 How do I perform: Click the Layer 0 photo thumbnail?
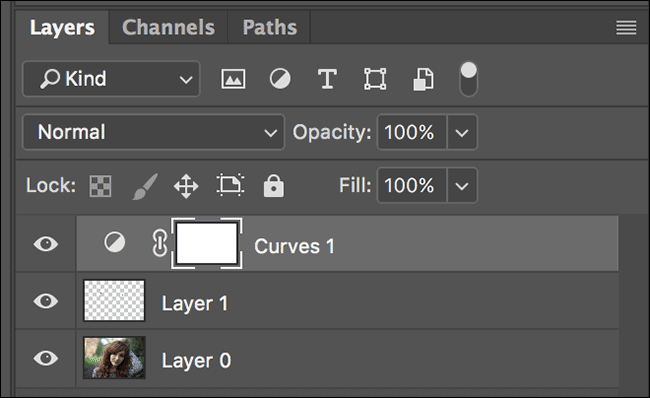tap(114, 357)
